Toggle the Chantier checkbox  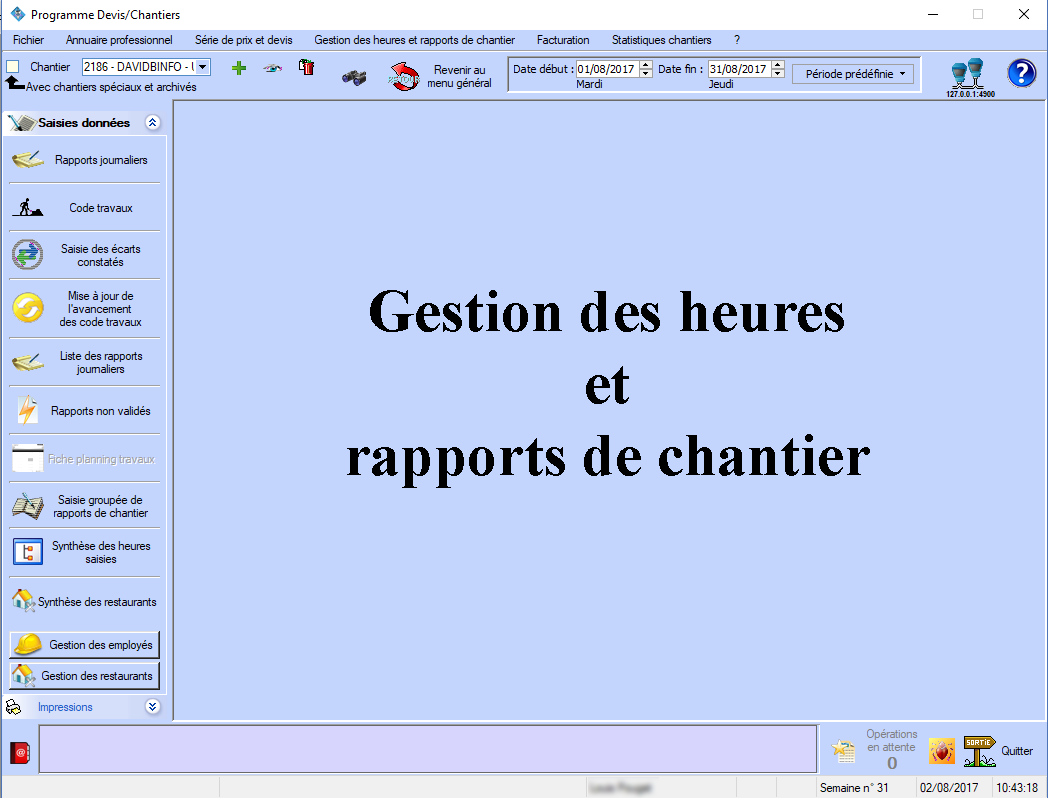coord(13,67)
